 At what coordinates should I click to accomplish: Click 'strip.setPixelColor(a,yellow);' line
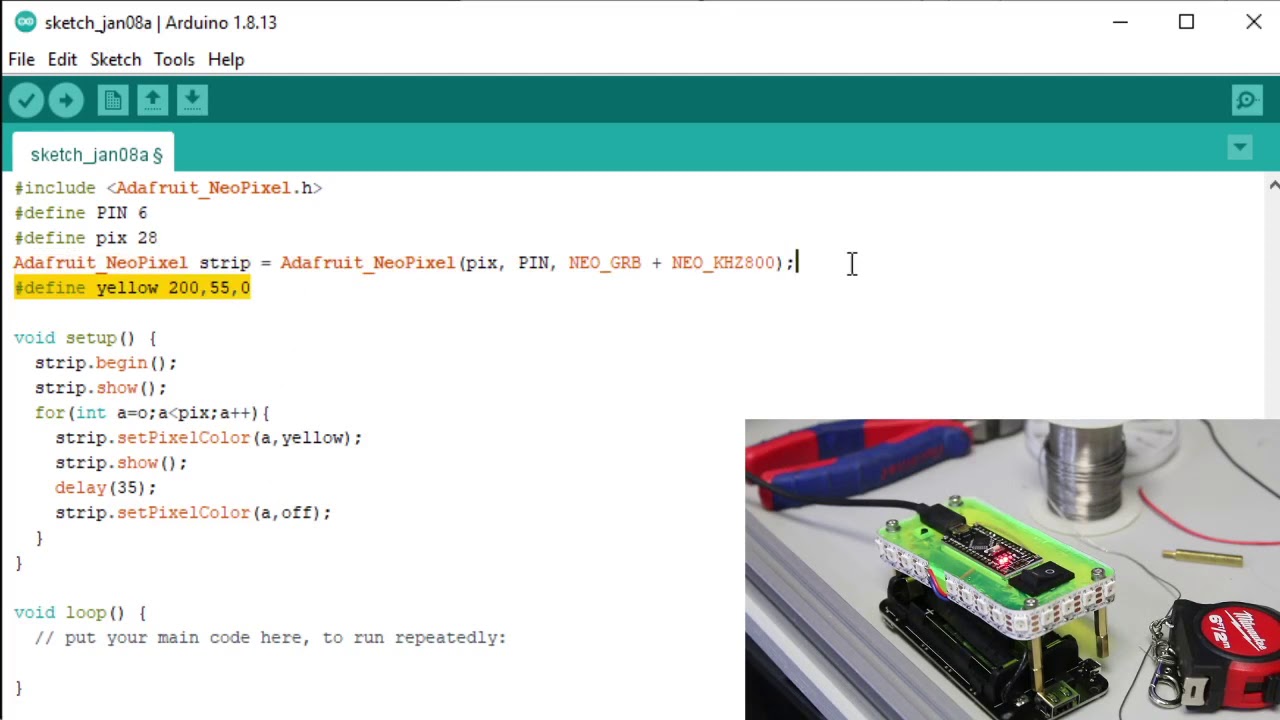(209, 438)
